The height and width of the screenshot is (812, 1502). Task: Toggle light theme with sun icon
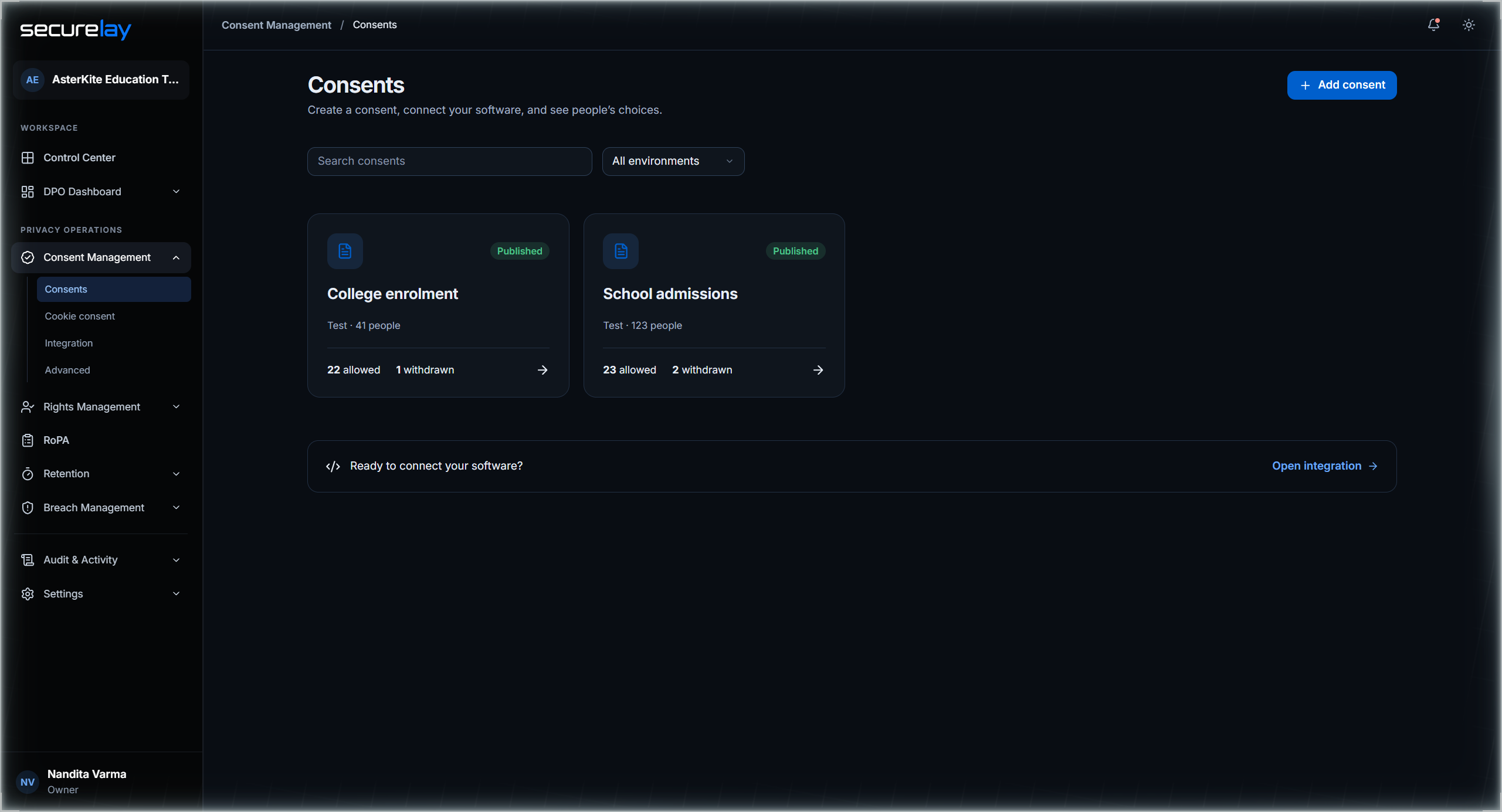tap(1469, 25)
